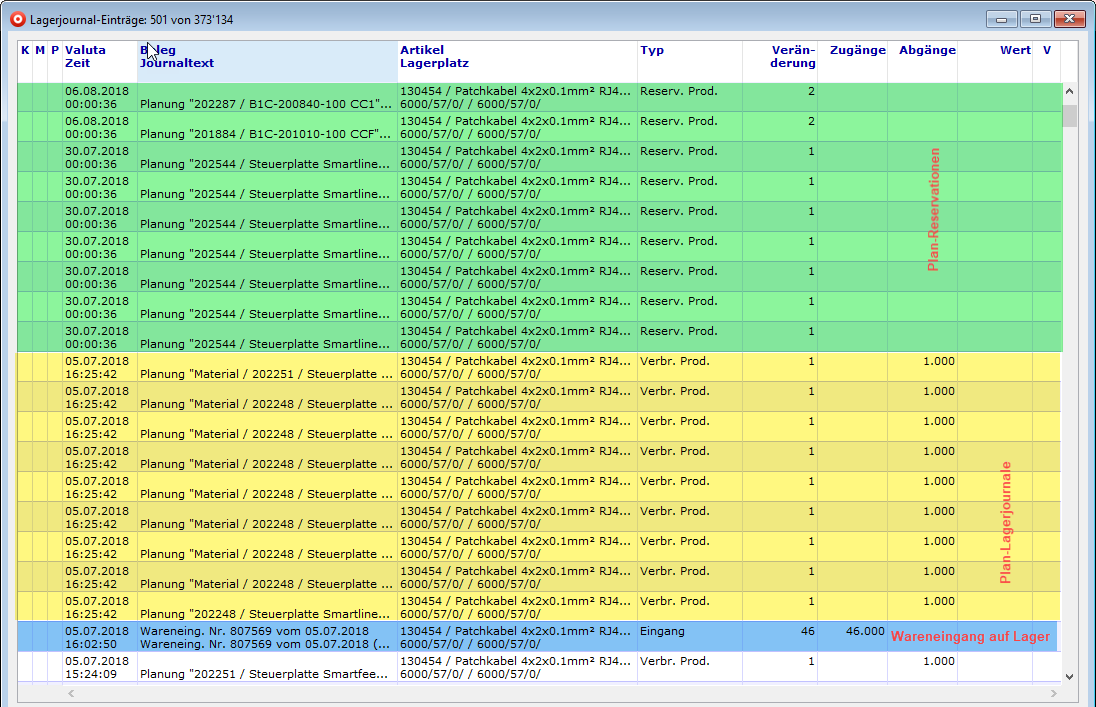Click the Veränderung column header
The image size is (1096, 707).
pyautogui.click(x=780, y=57)
